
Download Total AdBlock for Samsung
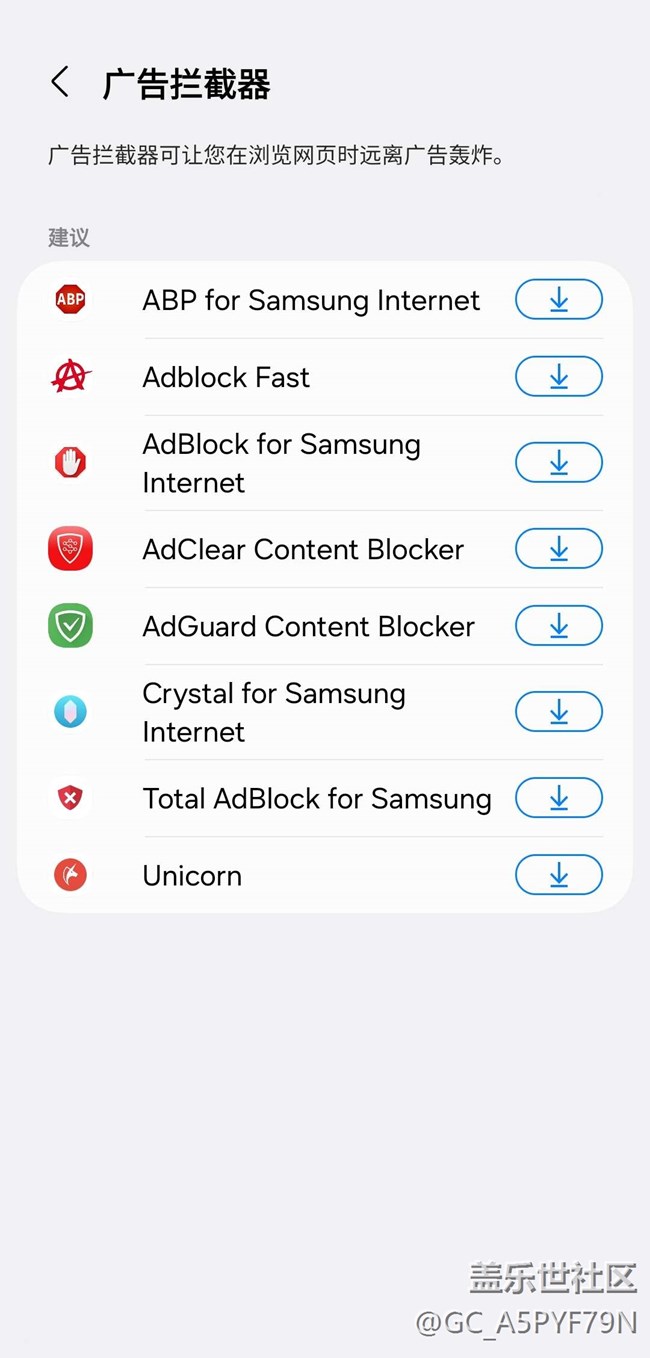click(558, 798)
